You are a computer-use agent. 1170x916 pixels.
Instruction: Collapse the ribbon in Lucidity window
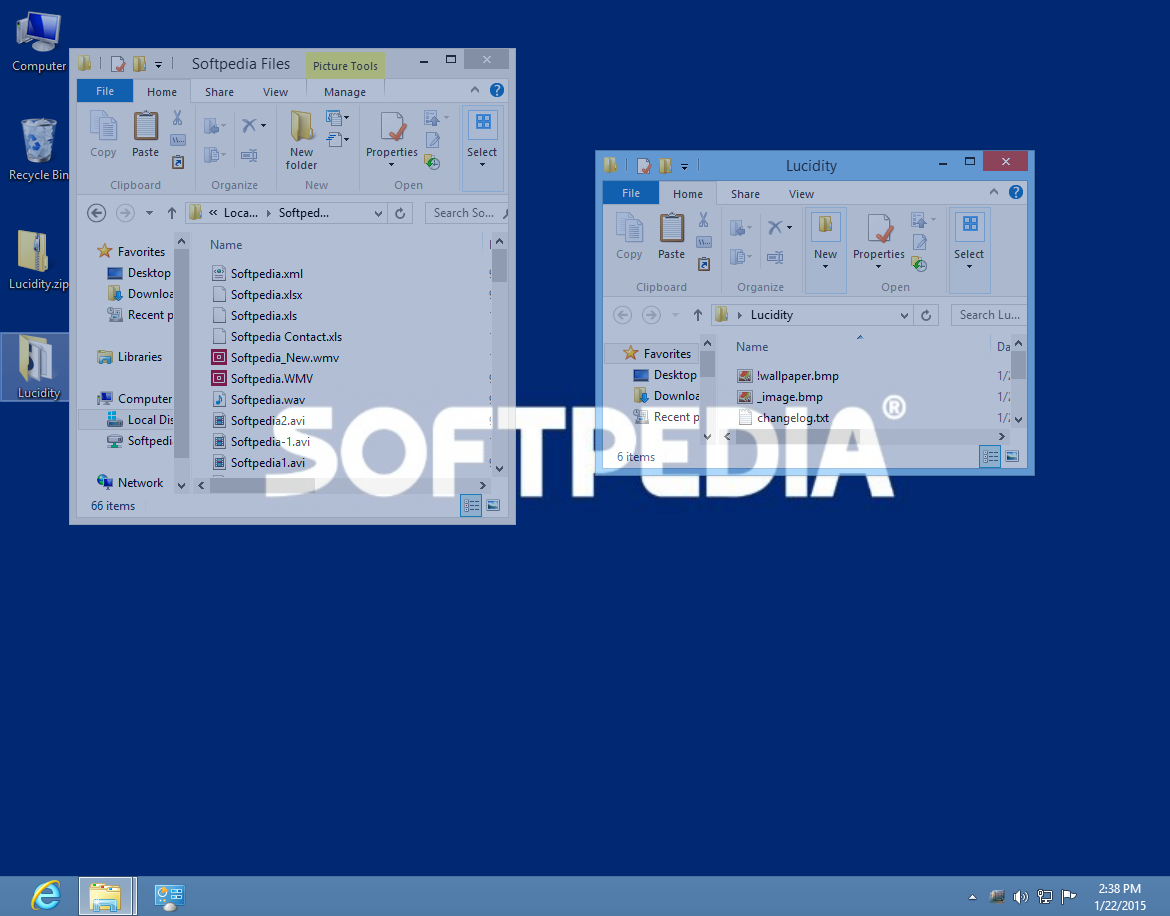(994, 192)
